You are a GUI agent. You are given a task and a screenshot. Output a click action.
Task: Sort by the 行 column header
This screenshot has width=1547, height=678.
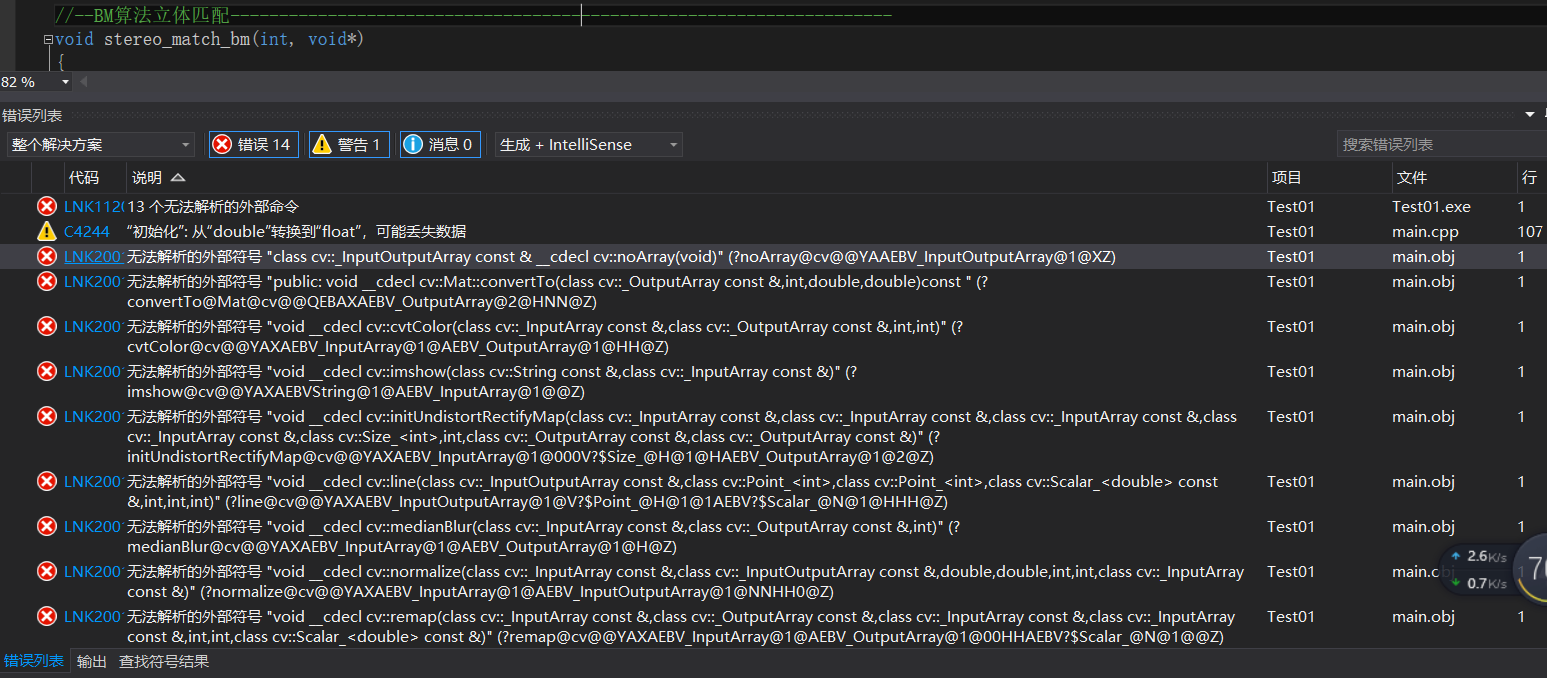(1529, 178)
